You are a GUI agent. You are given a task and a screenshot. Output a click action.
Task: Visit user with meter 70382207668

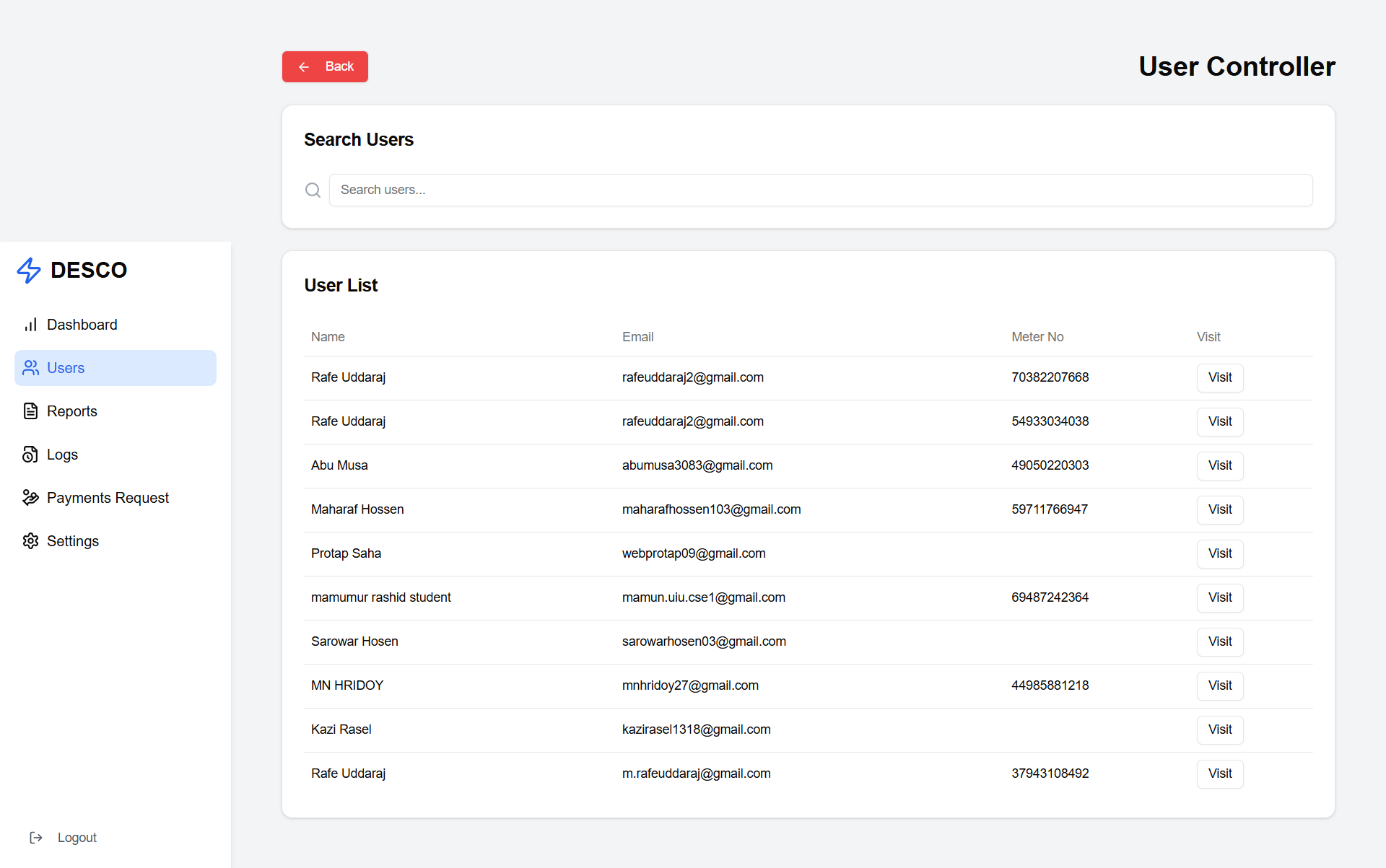pos(1219,377)
